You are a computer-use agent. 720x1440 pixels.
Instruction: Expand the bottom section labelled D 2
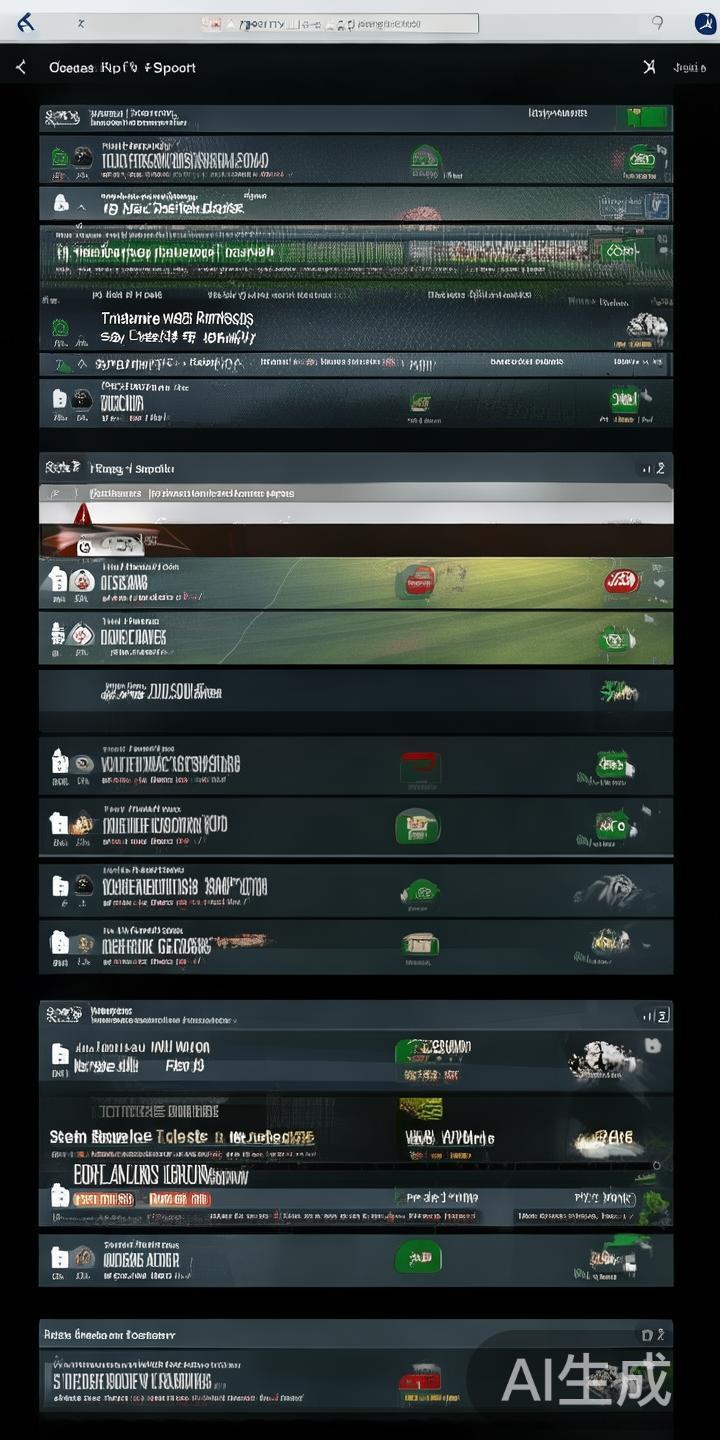point(356,1334)
